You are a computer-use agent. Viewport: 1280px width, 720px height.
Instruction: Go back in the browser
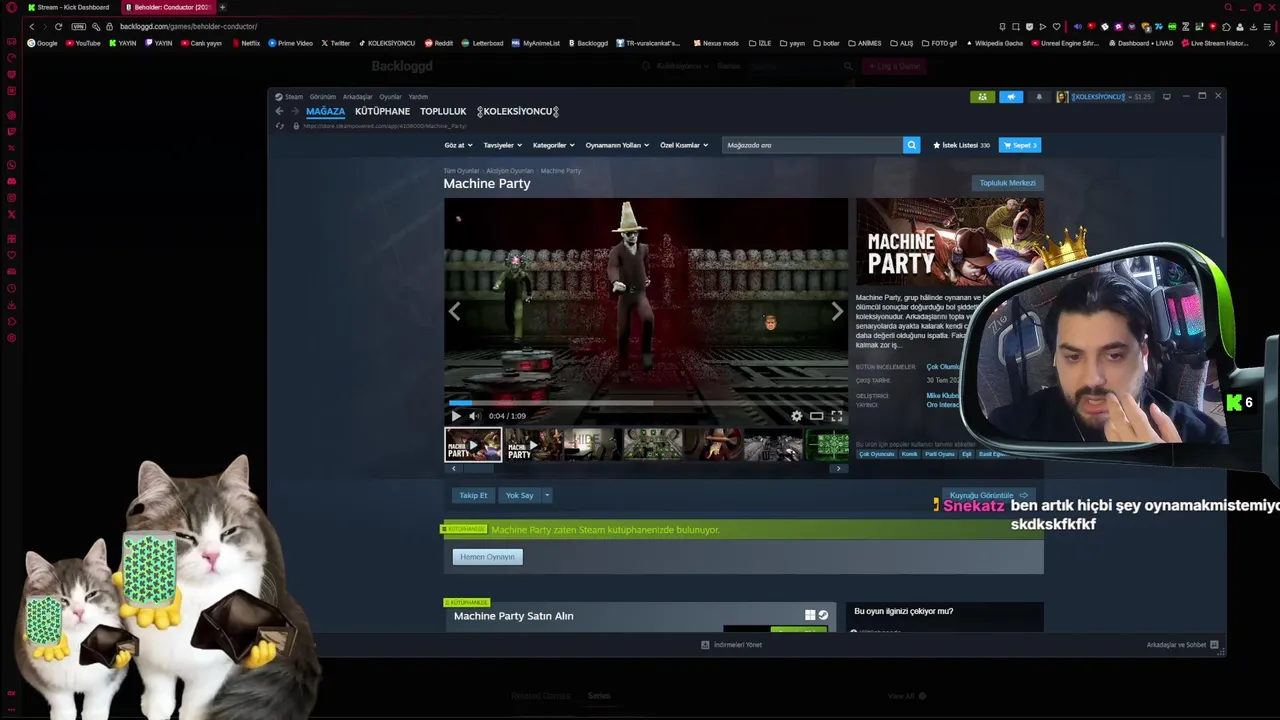(x=32, y=26)
